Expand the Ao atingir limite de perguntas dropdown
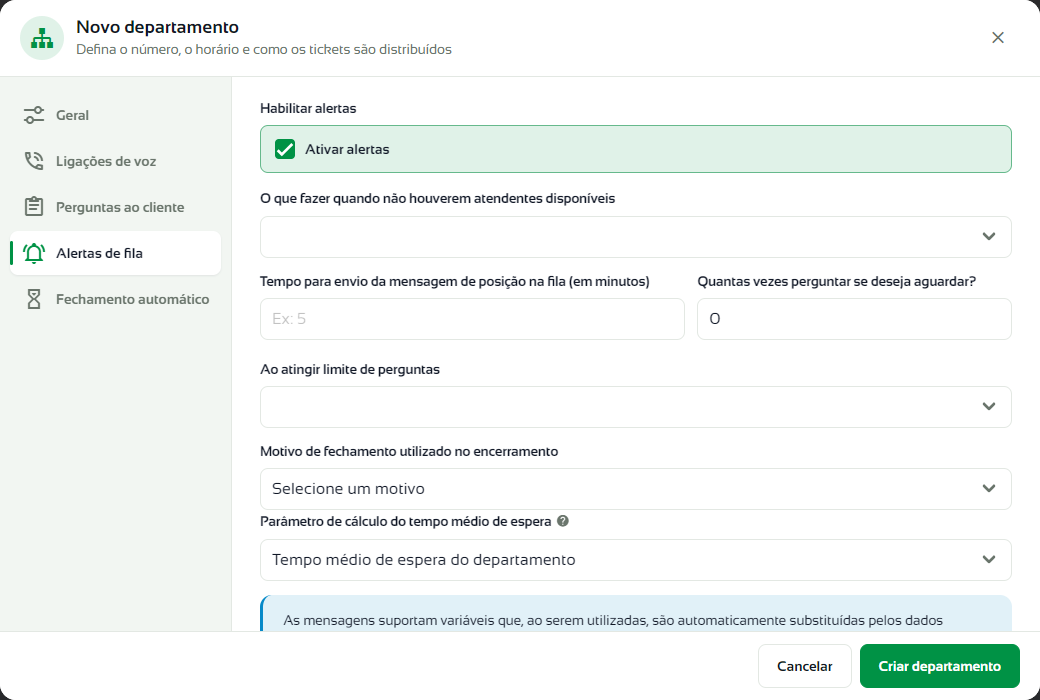 (x=635, y=407)
